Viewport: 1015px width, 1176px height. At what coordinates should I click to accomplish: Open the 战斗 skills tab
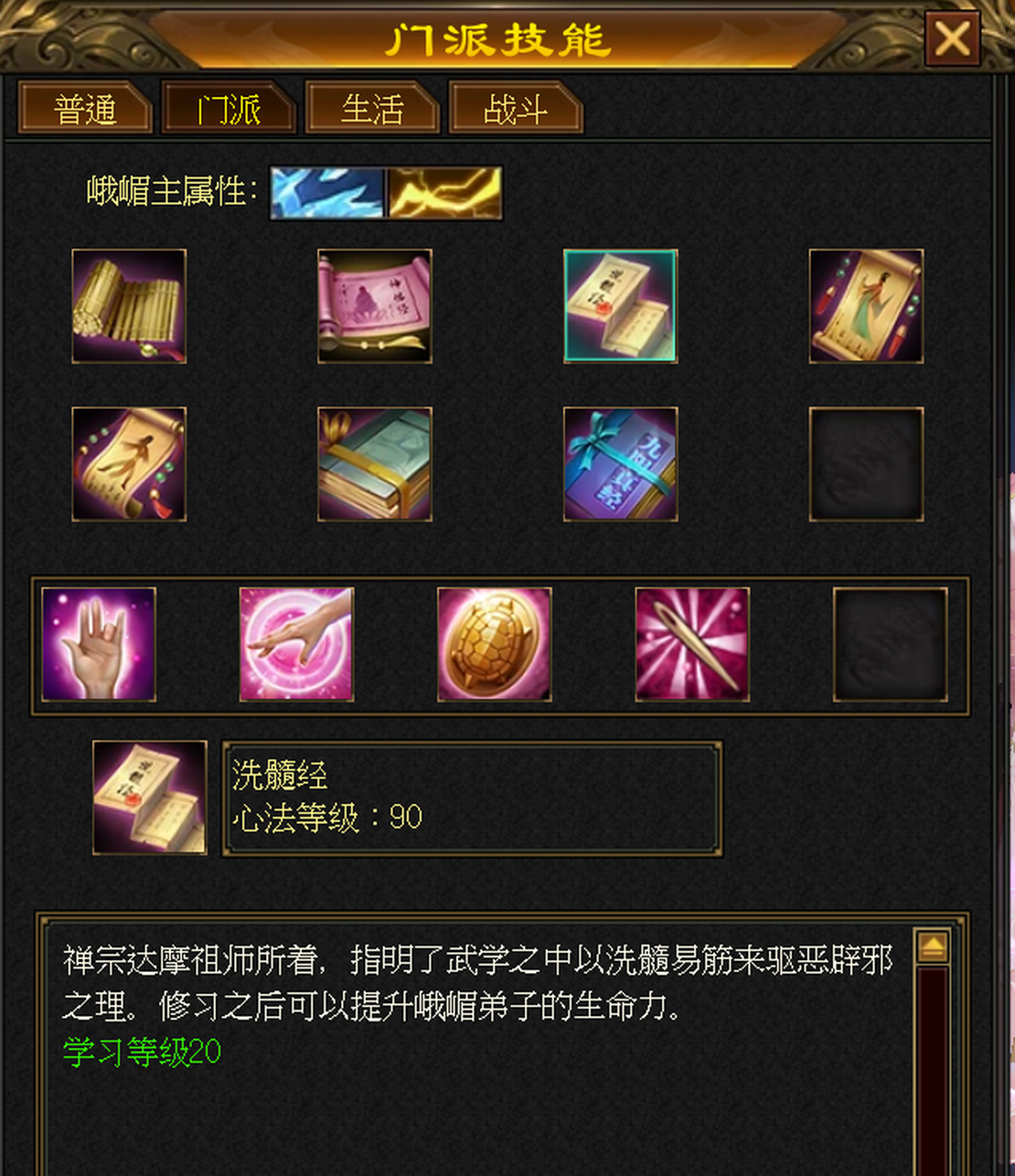pos(516,109)
